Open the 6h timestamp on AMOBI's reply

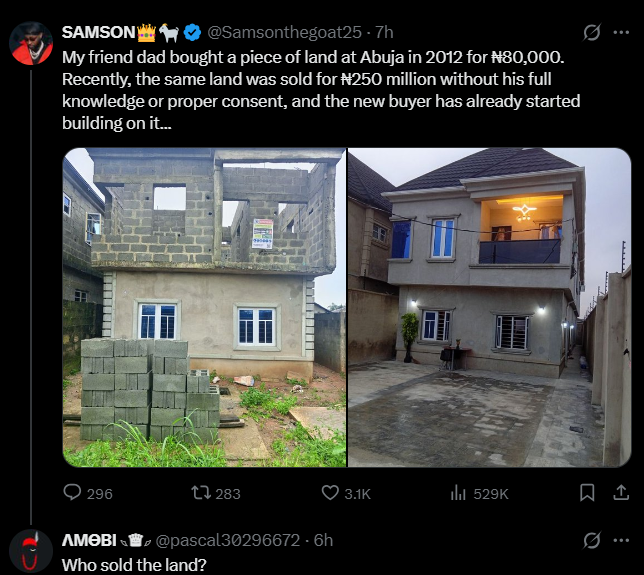point(323,541)
